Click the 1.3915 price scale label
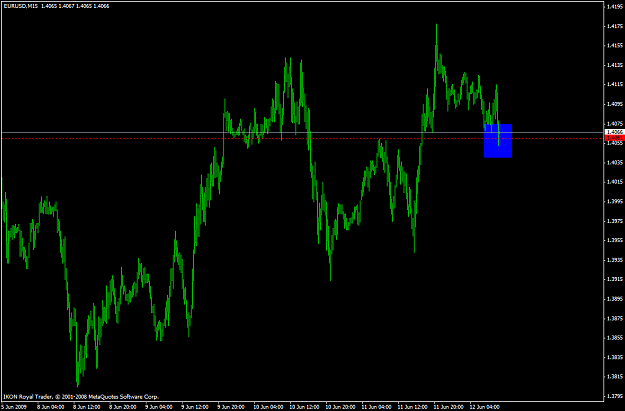The width and height of the screenshot is (625, 411). point(615,279)
